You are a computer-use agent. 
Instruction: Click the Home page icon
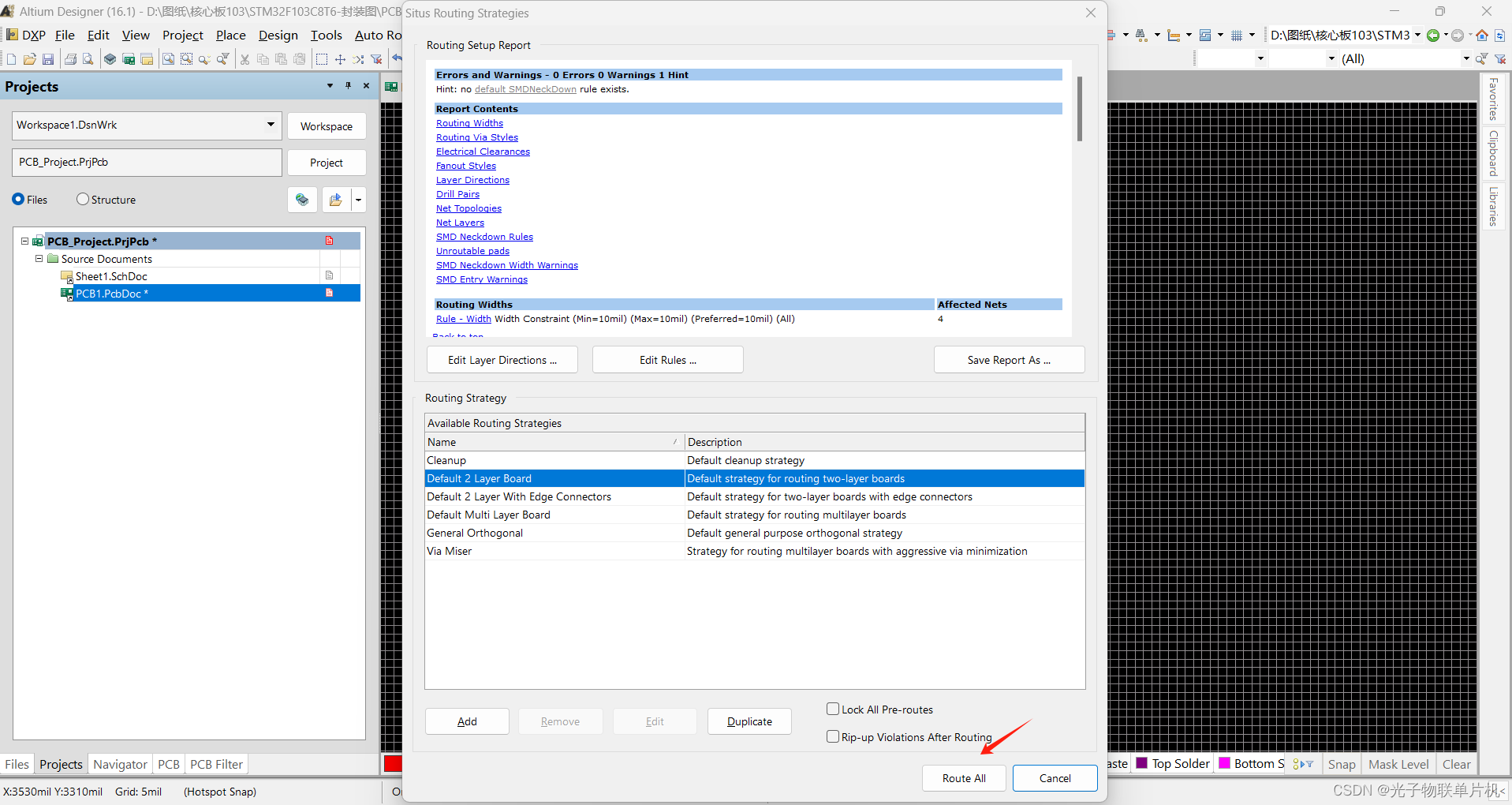[x=1482, y=36]
